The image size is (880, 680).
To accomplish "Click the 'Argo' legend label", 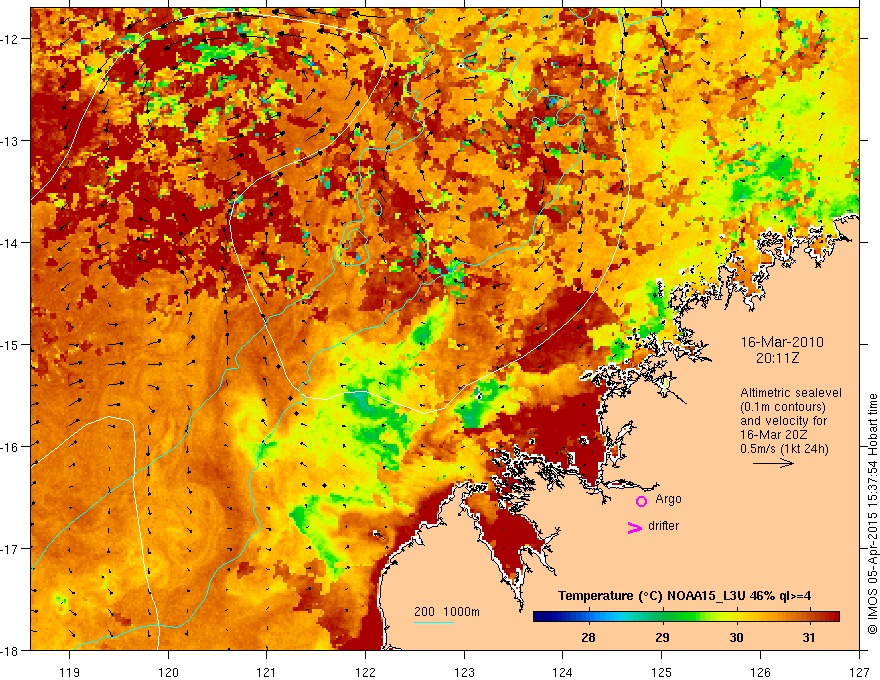I will pyautogui.click(x=668, y=499).
